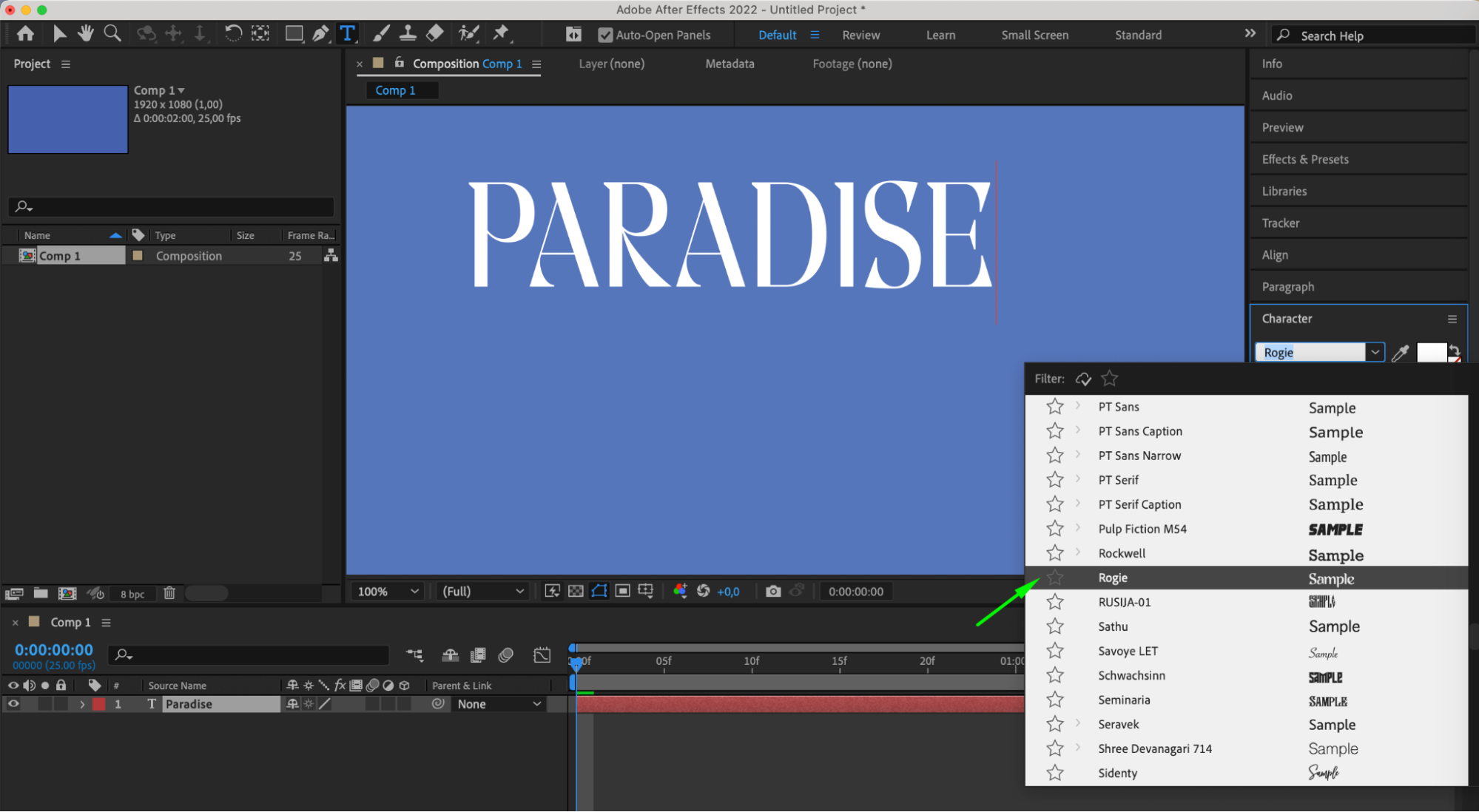Take snapshot with camera icon

coord(773,591)
